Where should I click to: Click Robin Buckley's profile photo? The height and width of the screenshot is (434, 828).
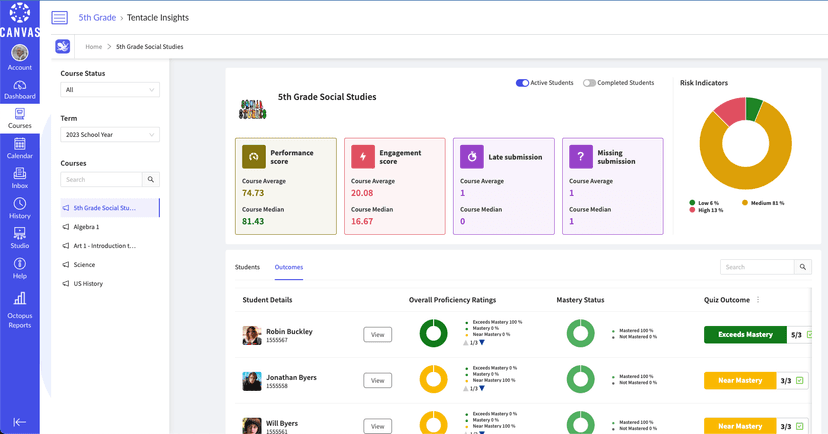pos(252,335)
